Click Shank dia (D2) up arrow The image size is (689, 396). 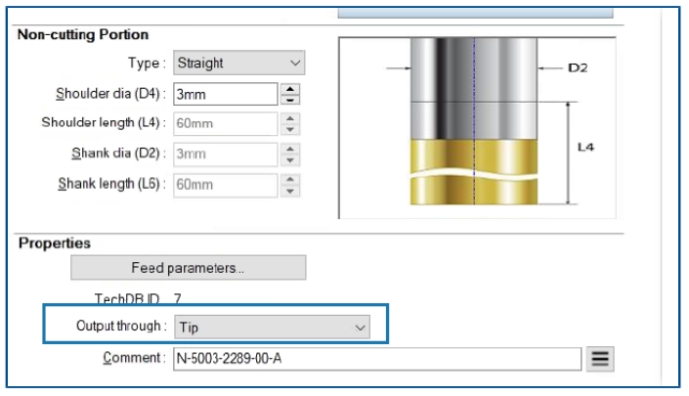coord(290,149)
